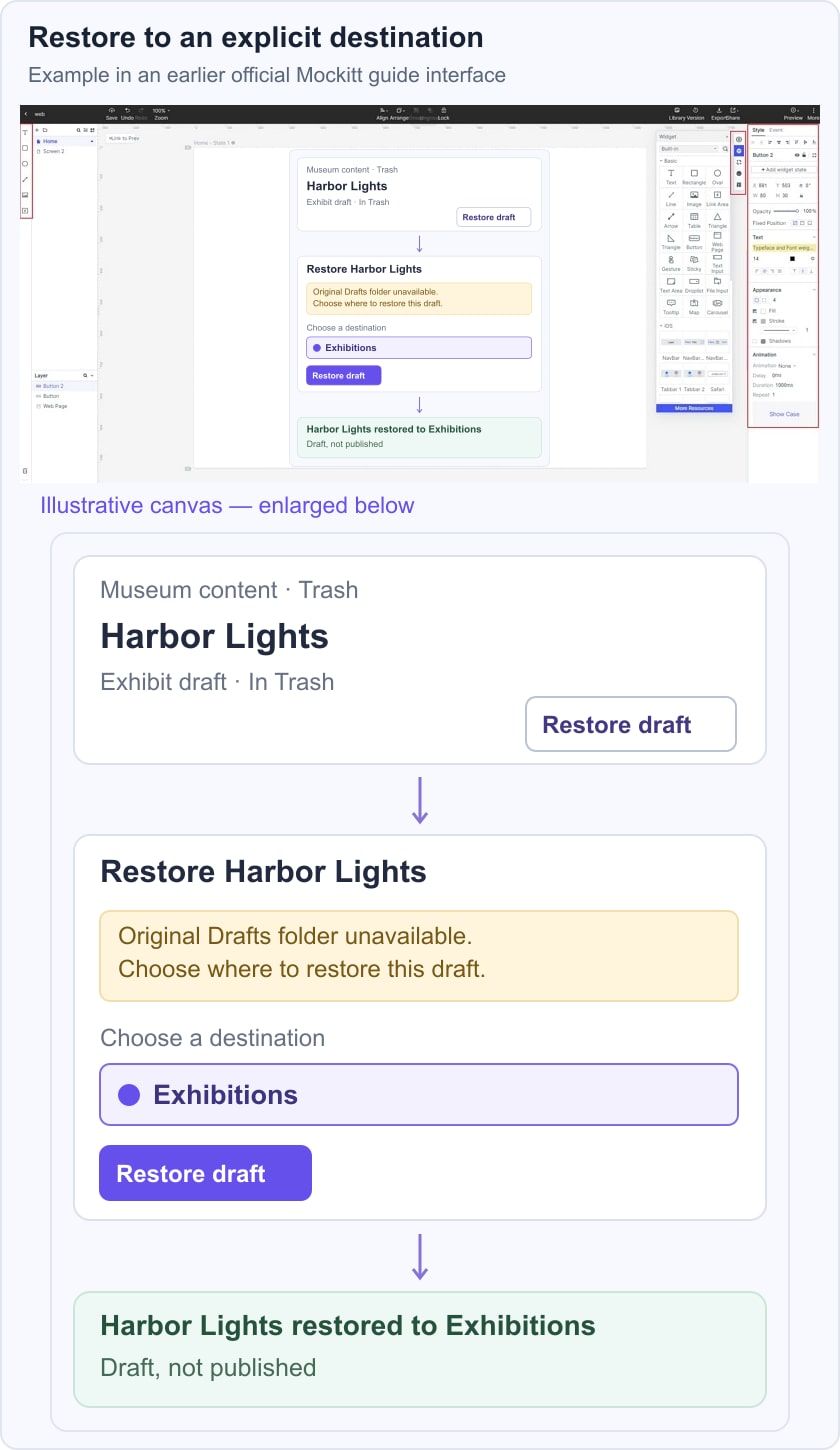Pick the Link Area widget
The image size is (840, 1450).
717,198
